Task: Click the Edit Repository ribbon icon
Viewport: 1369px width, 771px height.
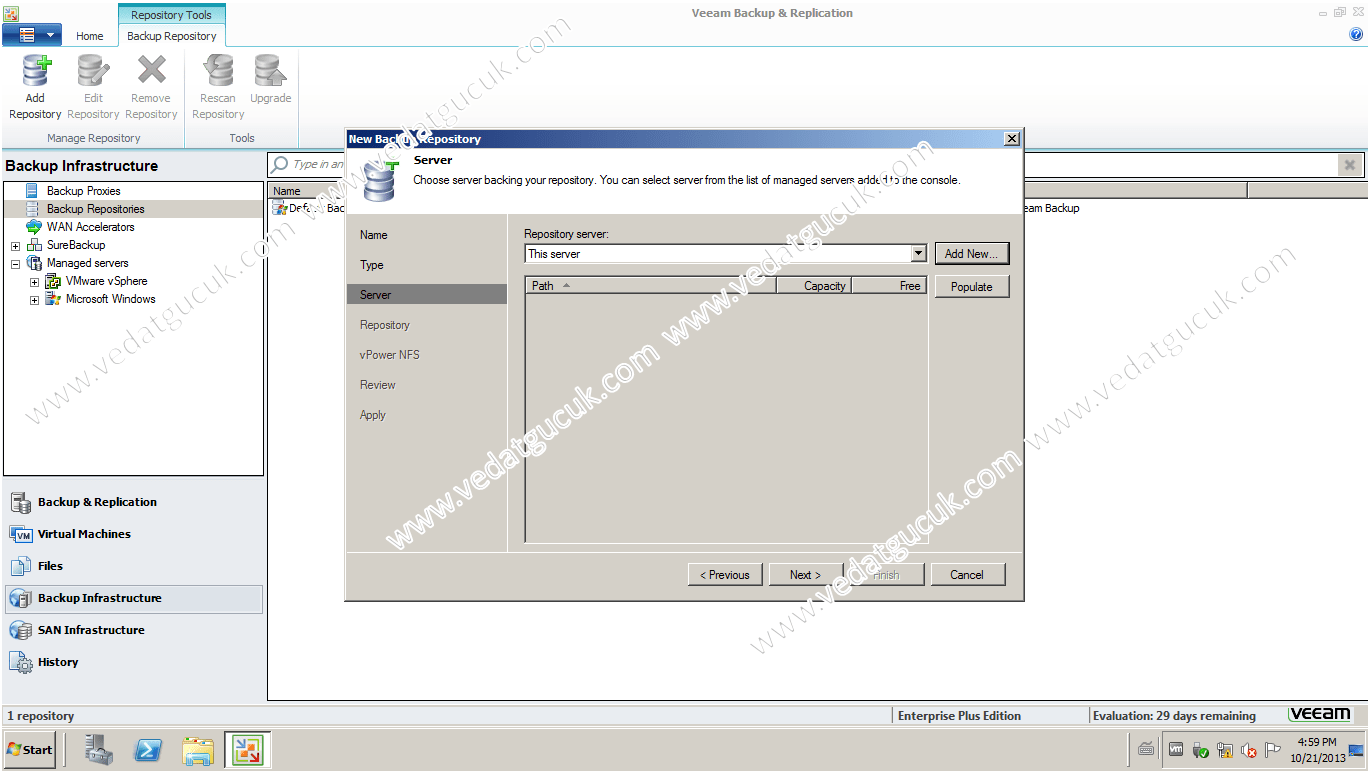Action: point(93,72)
